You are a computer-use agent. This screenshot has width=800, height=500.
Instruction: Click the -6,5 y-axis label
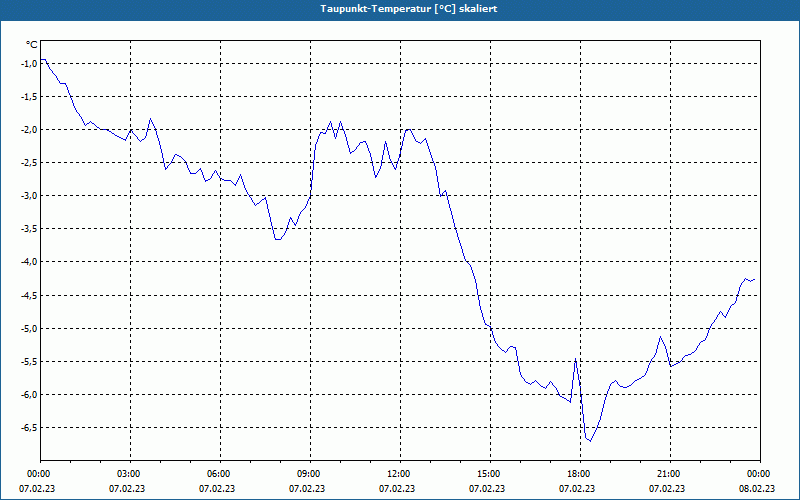point(29,428)
